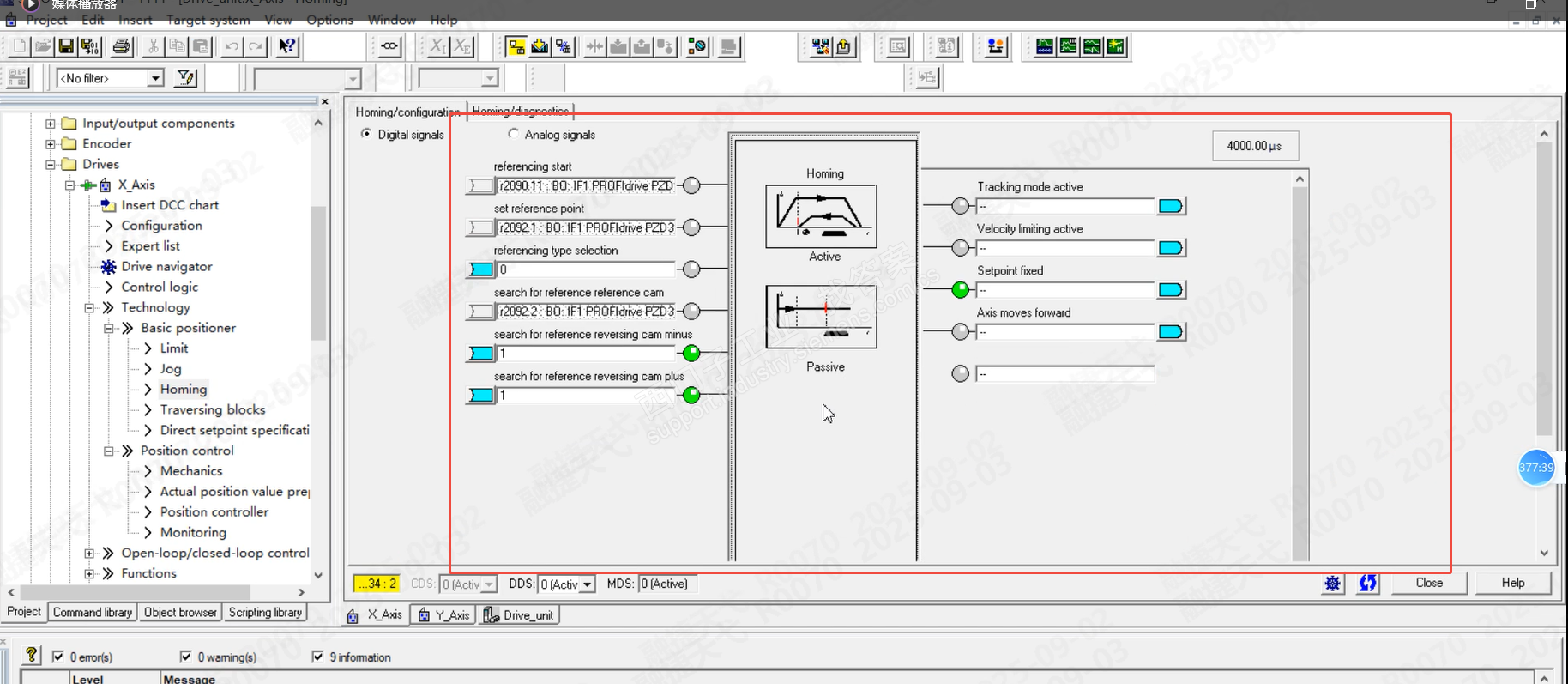The width and height of the screenshot is (1568, 684).
Task: Select the Digital signals radio button
Action: (x=366, y=134)
